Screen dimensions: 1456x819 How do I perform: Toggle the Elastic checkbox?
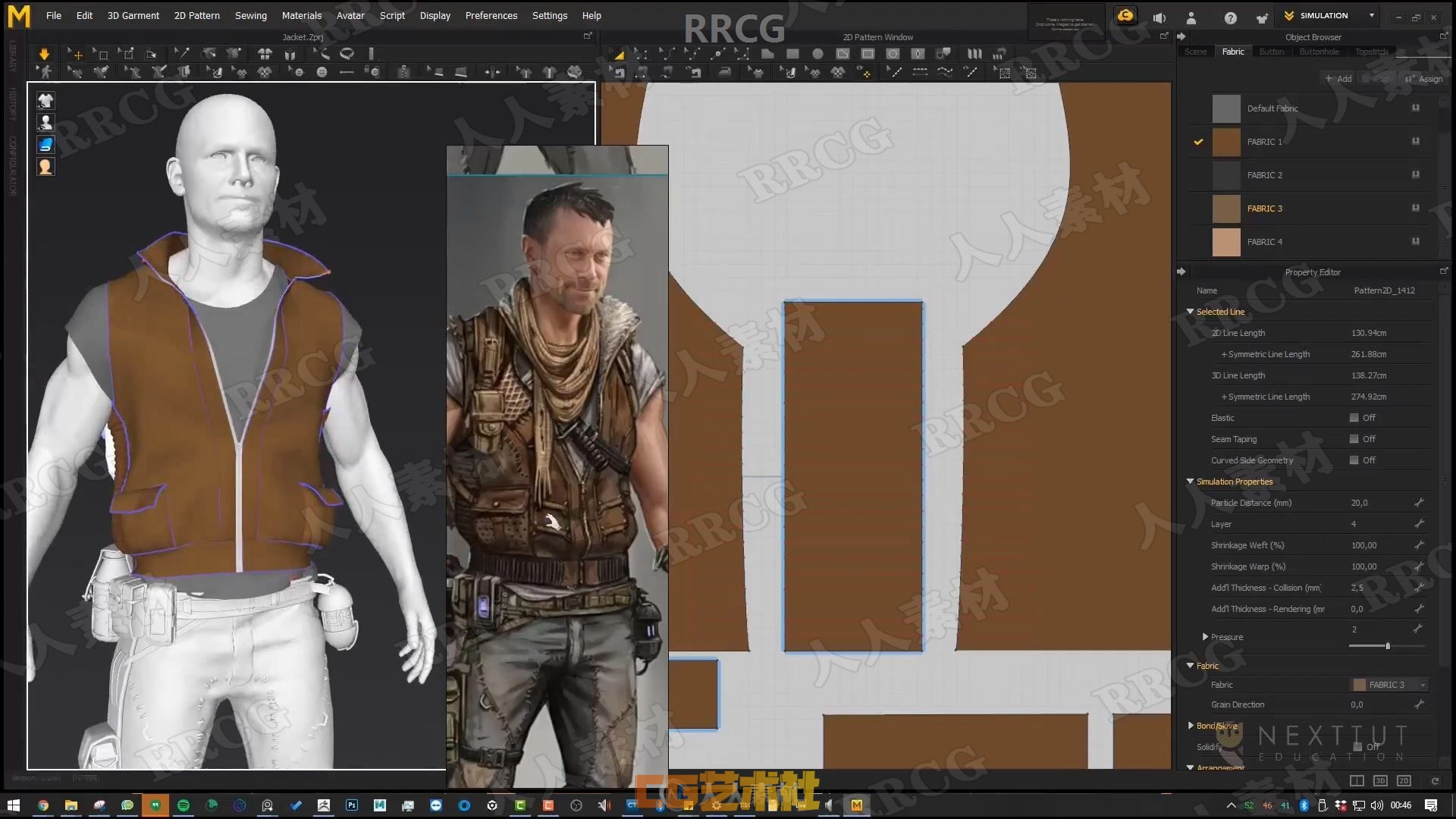pyautogui.click(x=1354, y=418)
